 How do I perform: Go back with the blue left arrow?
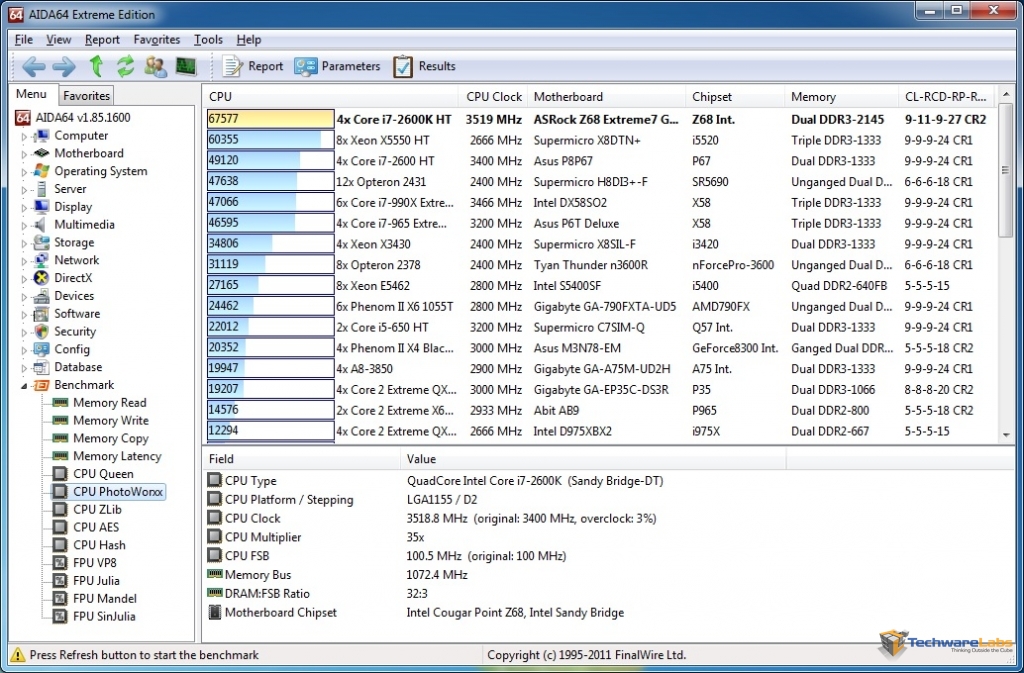coord(34,66)
